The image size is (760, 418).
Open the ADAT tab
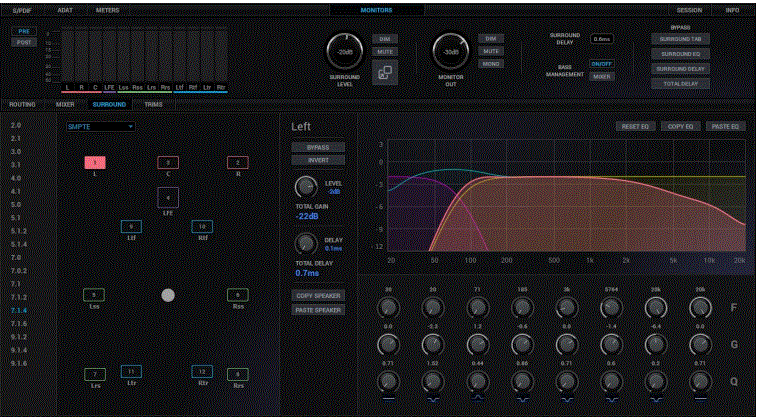pos(65,10)
